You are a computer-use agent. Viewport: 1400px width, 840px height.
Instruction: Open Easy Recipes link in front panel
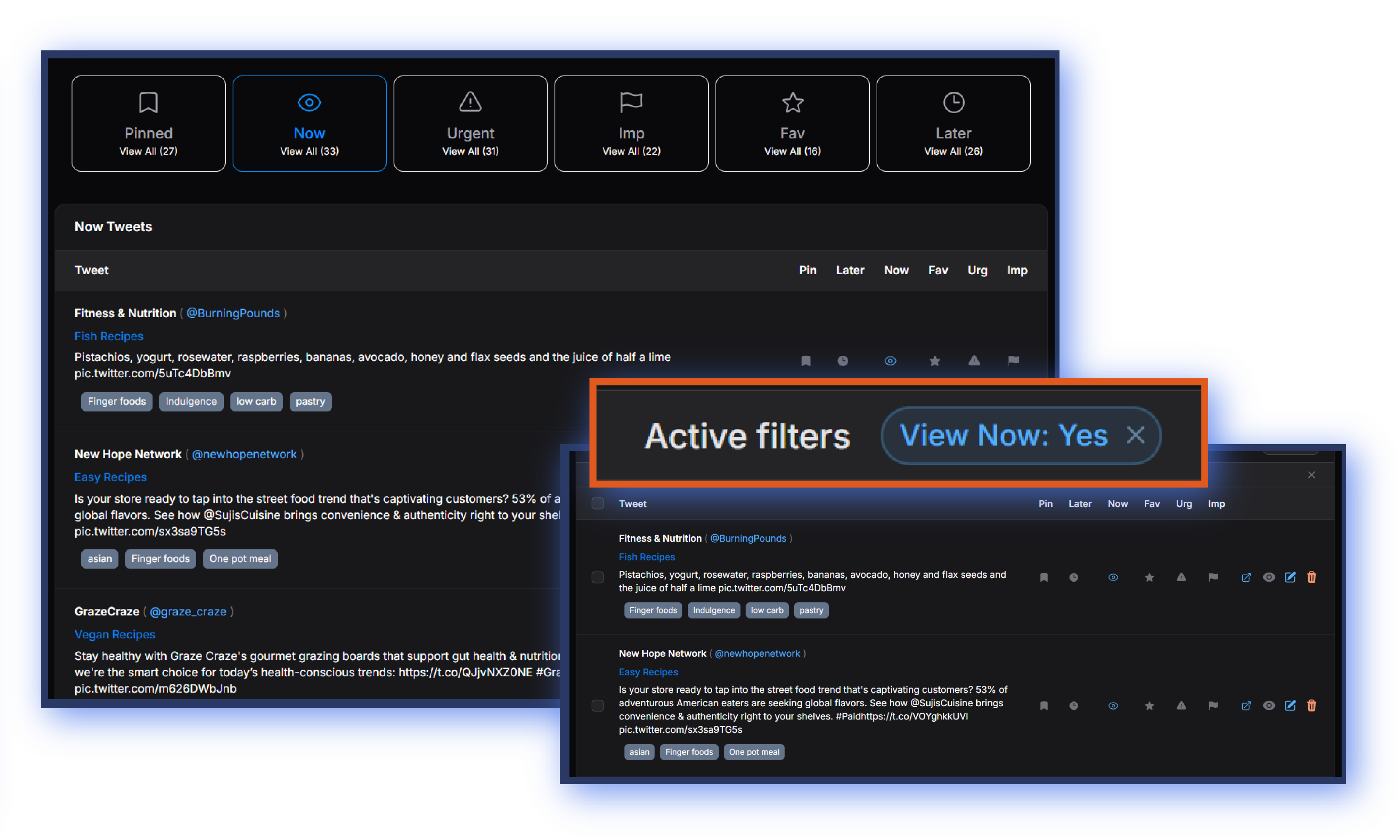(648, 672)
